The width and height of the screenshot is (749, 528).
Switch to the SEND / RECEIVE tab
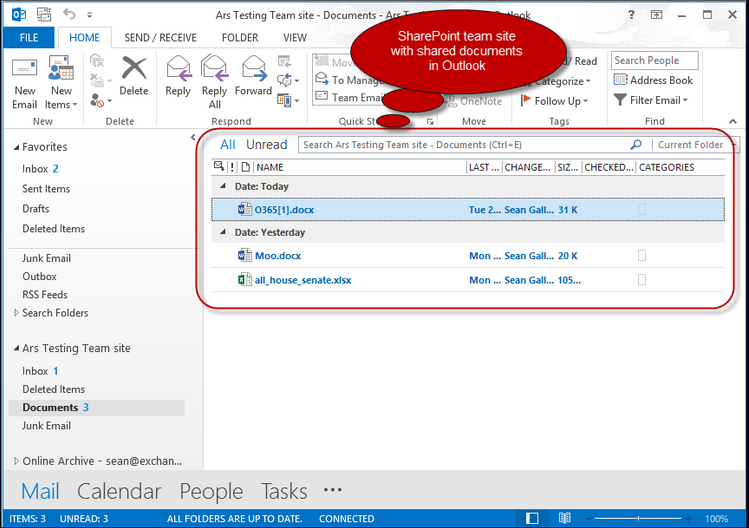click(x=160, y=38)
